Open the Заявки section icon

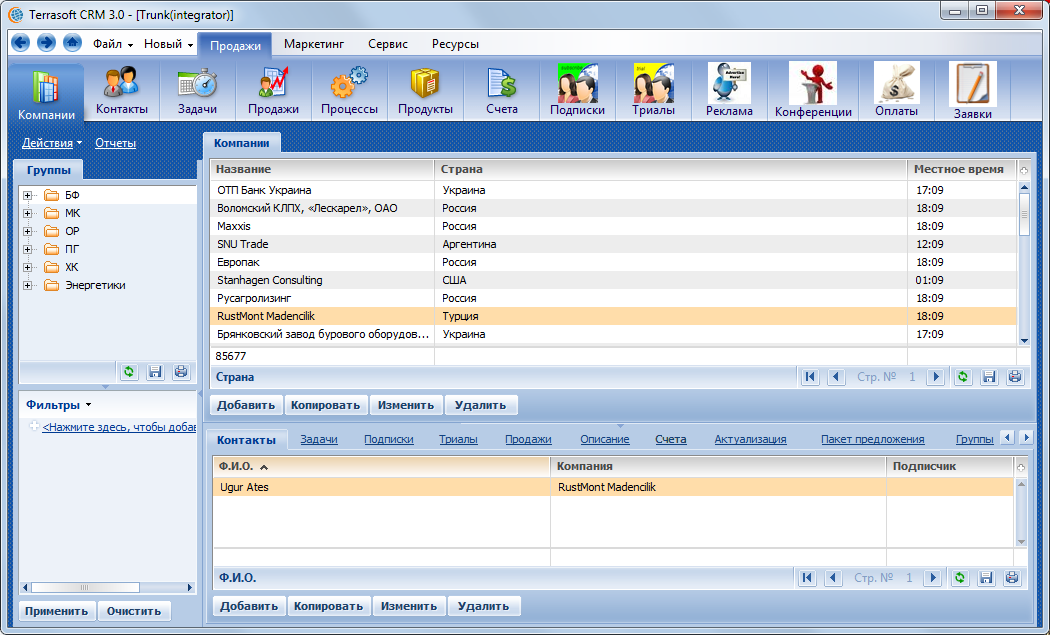[x=972, y=91]
